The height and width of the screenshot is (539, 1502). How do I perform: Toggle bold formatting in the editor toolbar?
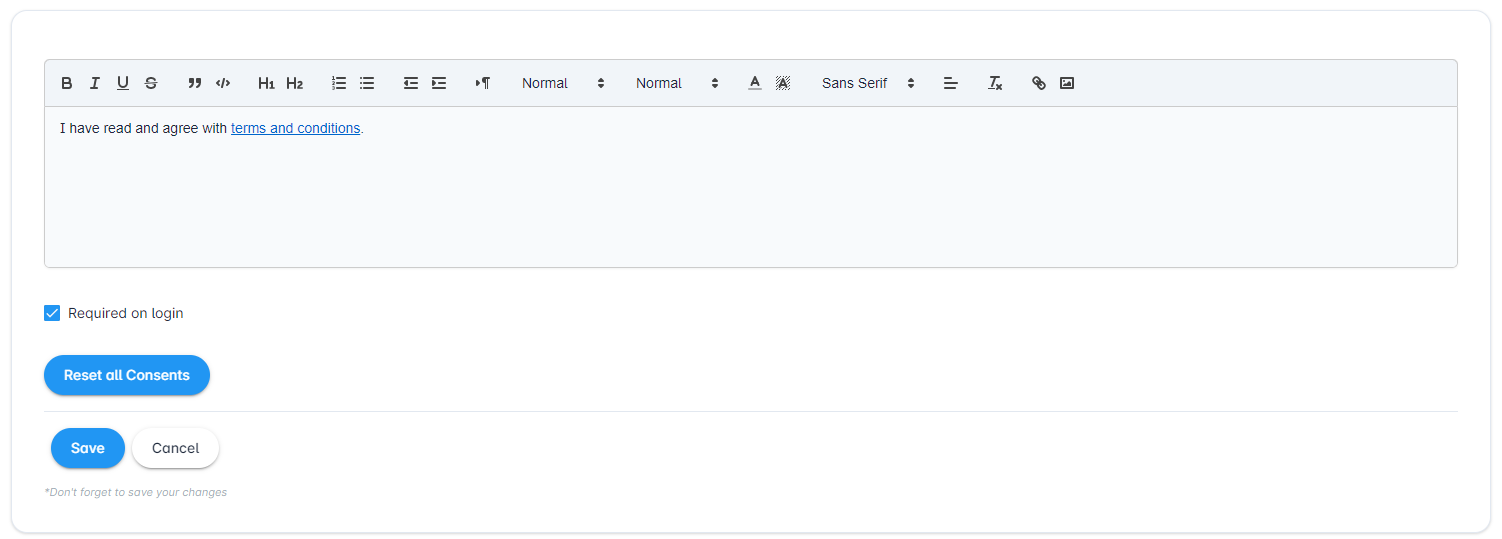click(67, 83)
